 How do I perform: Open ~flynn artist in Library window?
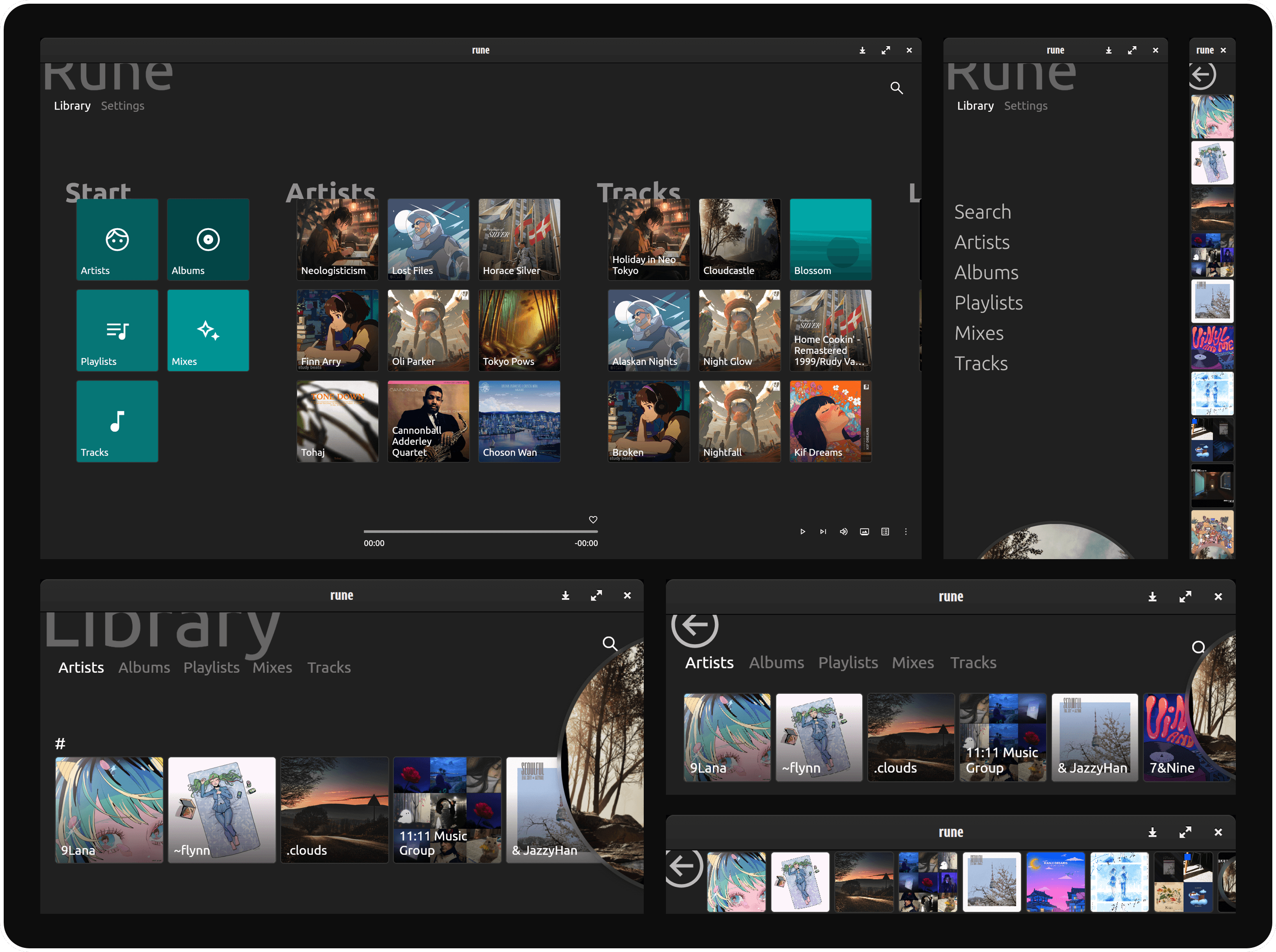222,810
